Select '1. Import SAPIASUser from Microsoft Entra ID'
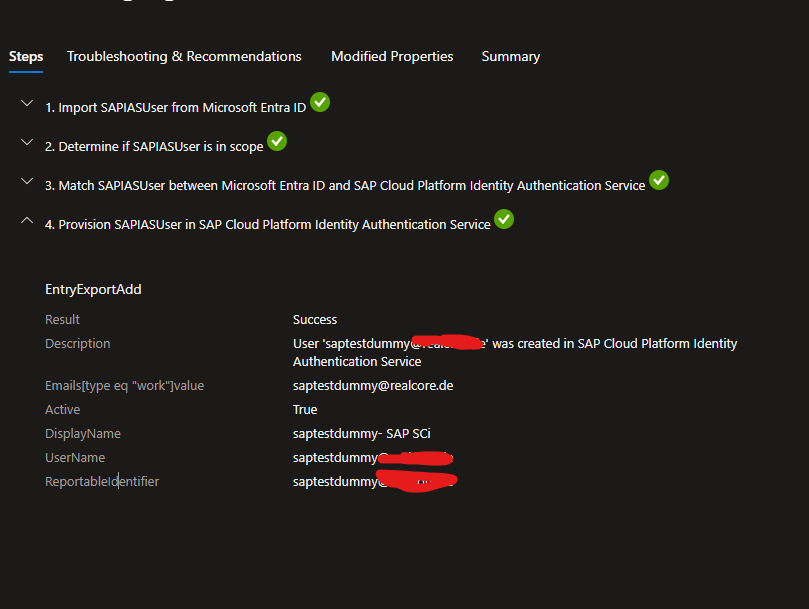 pyautogui.click(x=175, y=107)
